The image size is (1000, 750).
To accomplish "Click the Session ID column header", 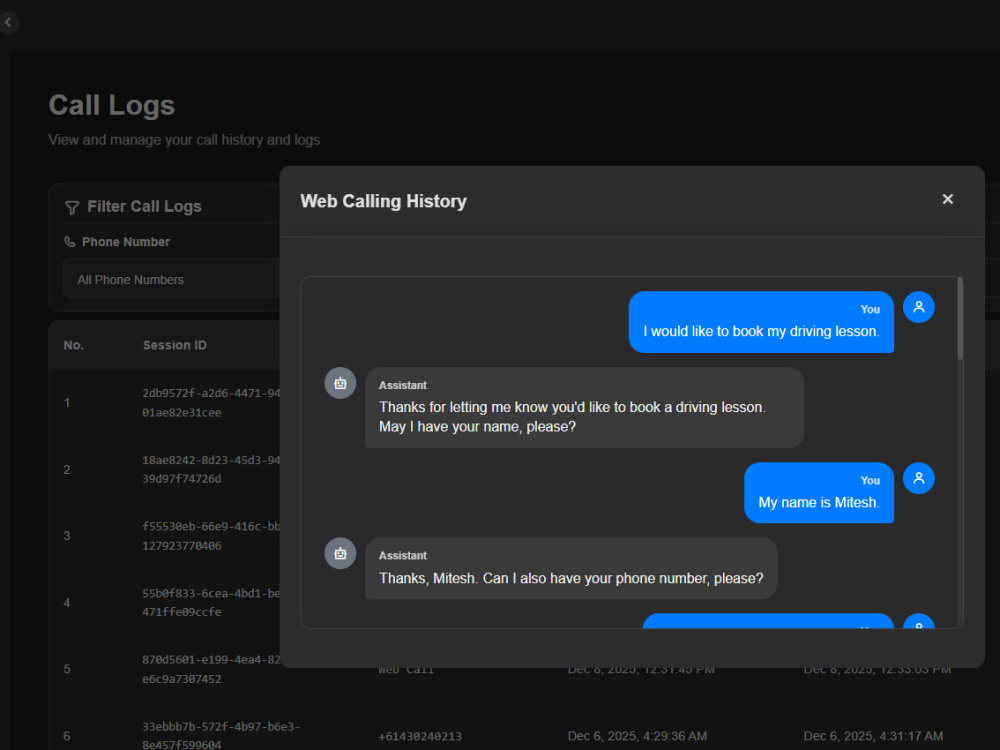I will pos(175,345).
